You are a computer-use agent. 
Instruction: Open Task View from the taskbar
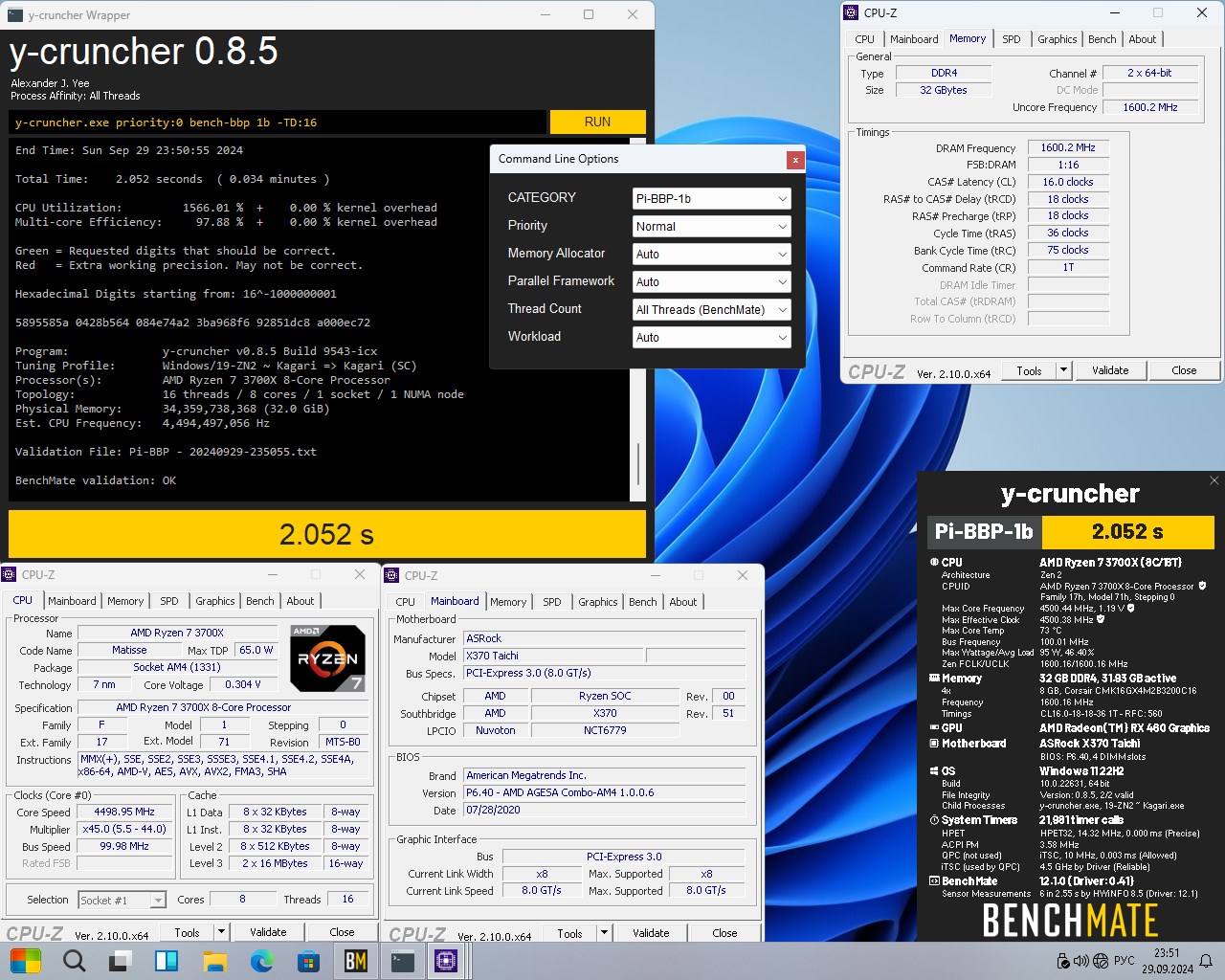click(121, 961)
